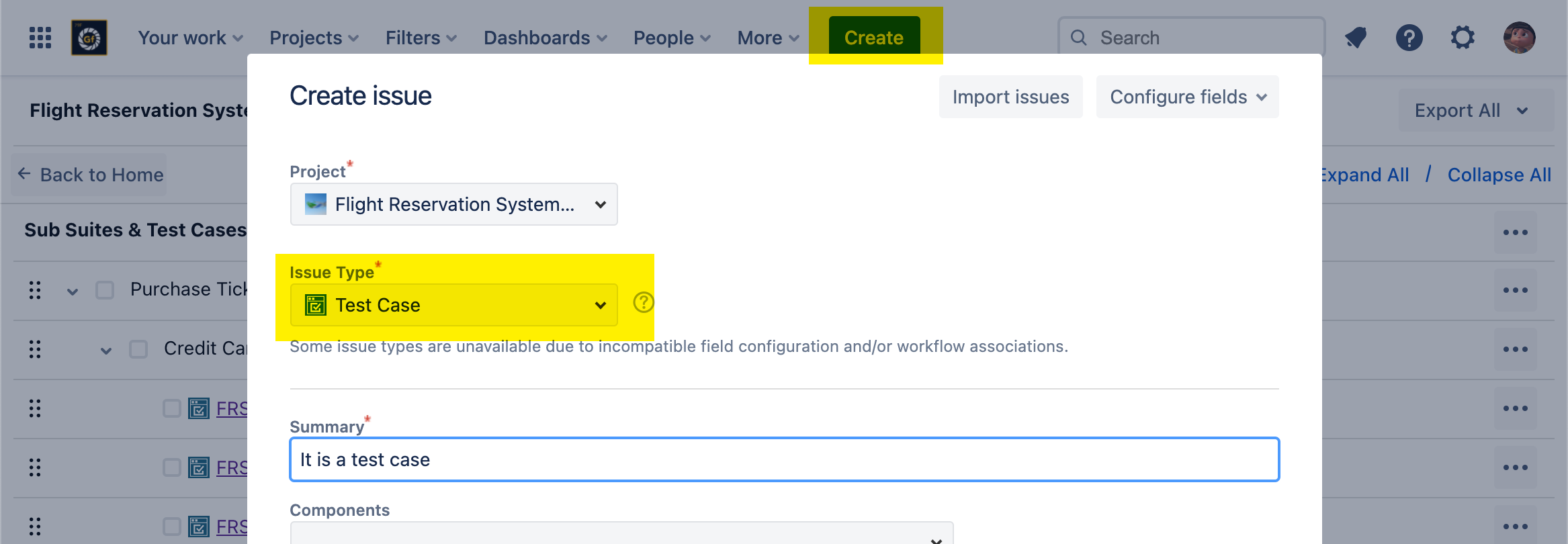This screenshot has width=1568, height=544.
Task: Click the Jira site logo icon
Action: click(x=89, y=38)
